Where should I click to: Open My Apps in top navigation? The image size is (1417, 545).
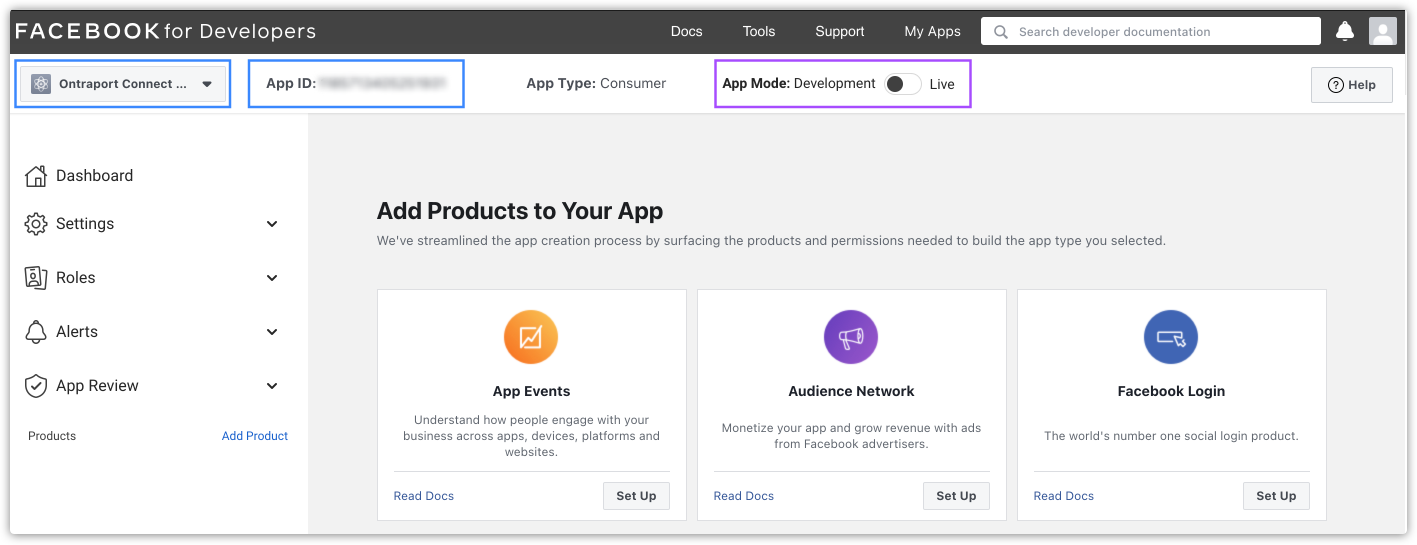[932, 31]
